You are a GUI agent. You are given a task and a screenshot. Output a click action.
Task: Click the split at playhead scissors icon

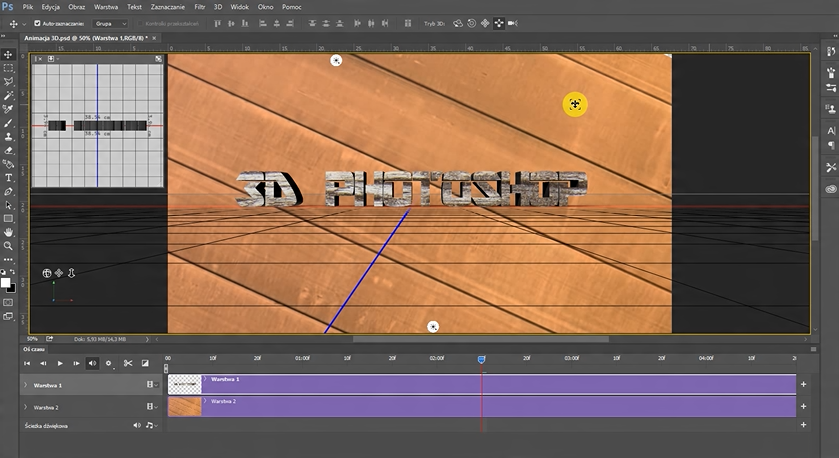[128, 363]
